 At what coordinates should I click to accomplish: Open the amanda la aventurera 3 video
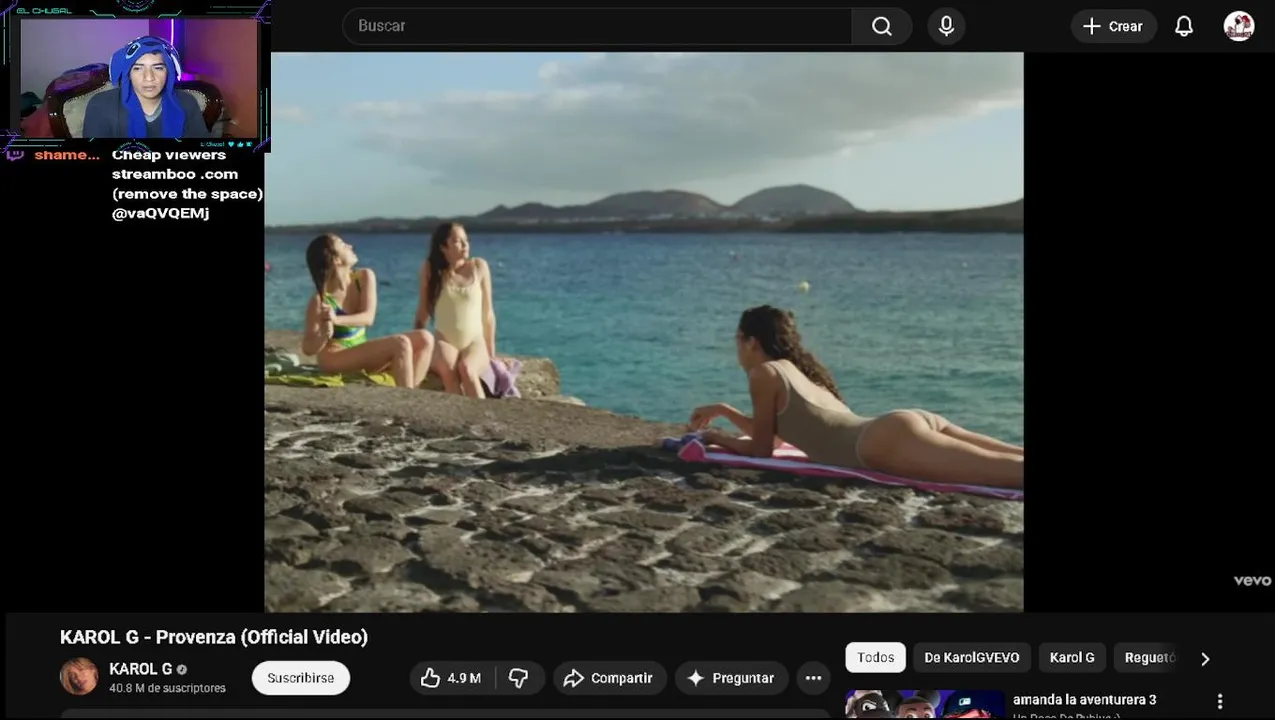[1084, 700]
